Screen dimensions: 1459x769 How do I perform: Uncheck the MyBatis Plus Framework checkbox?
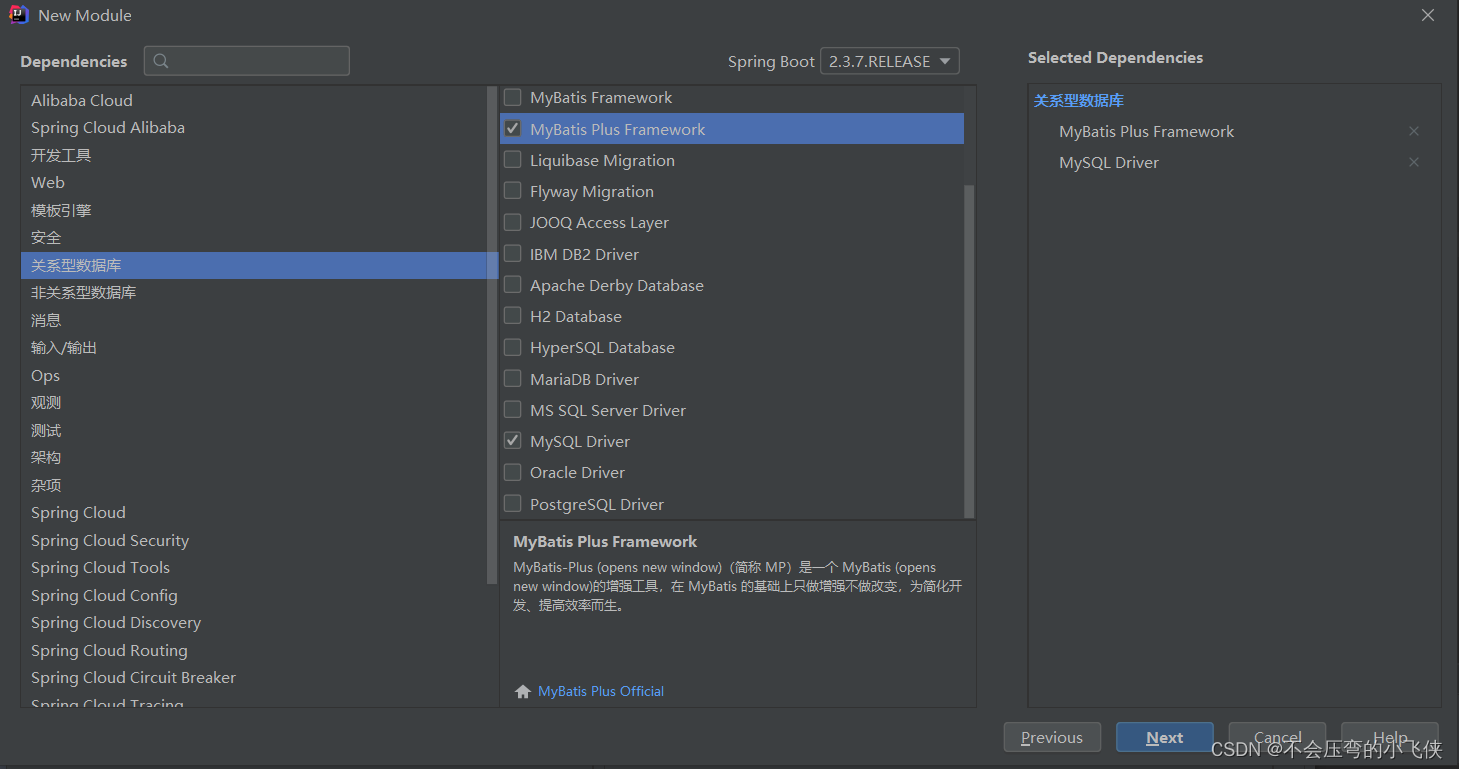pos(513,129)
